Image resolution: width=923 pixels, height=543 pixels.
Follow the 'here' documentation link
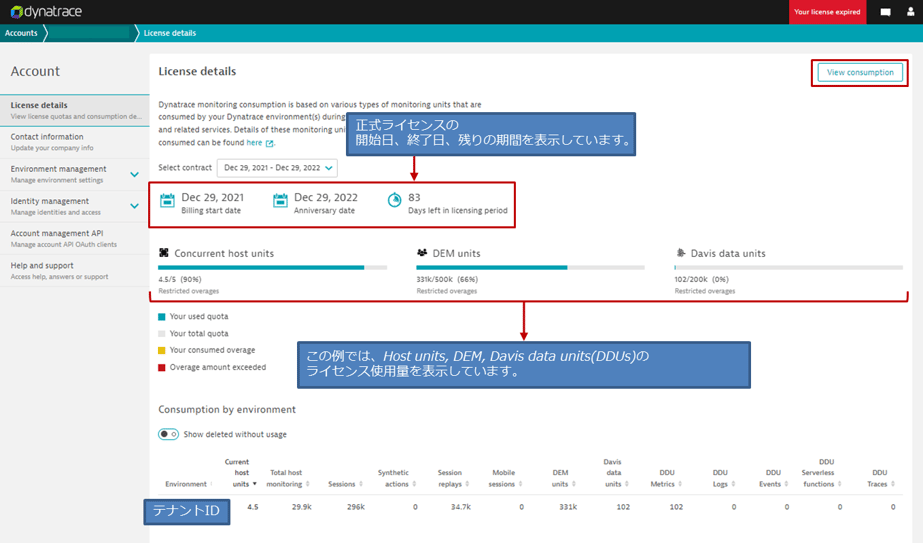click(x=254, y=143)
